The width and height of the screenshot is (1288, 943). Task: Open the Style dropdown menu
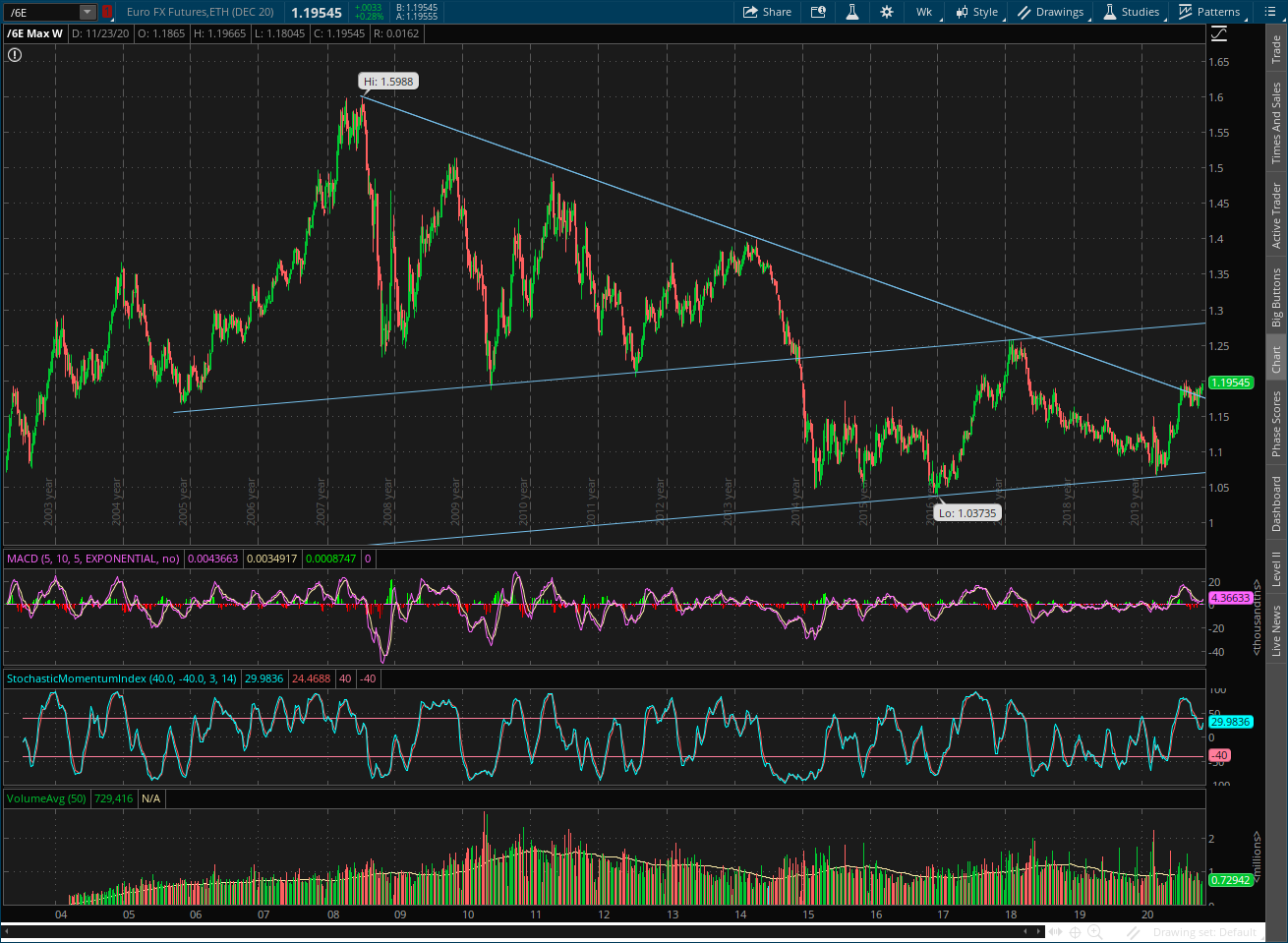pos(977,12)
